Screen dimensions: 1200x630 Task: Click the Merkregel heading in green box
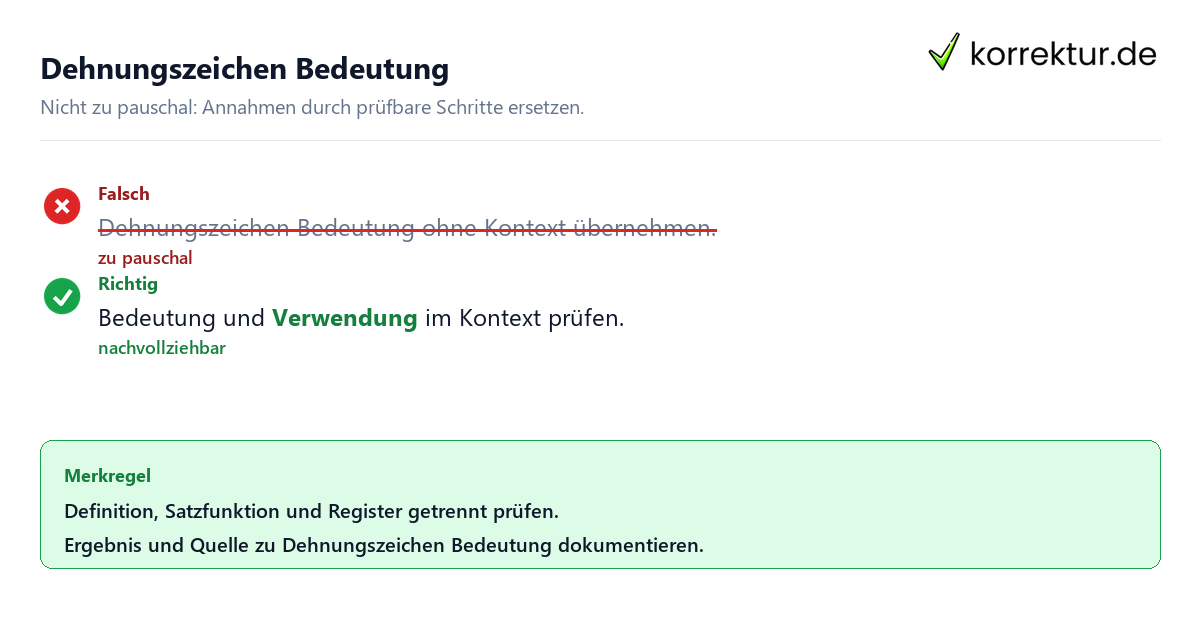[108, 476]
